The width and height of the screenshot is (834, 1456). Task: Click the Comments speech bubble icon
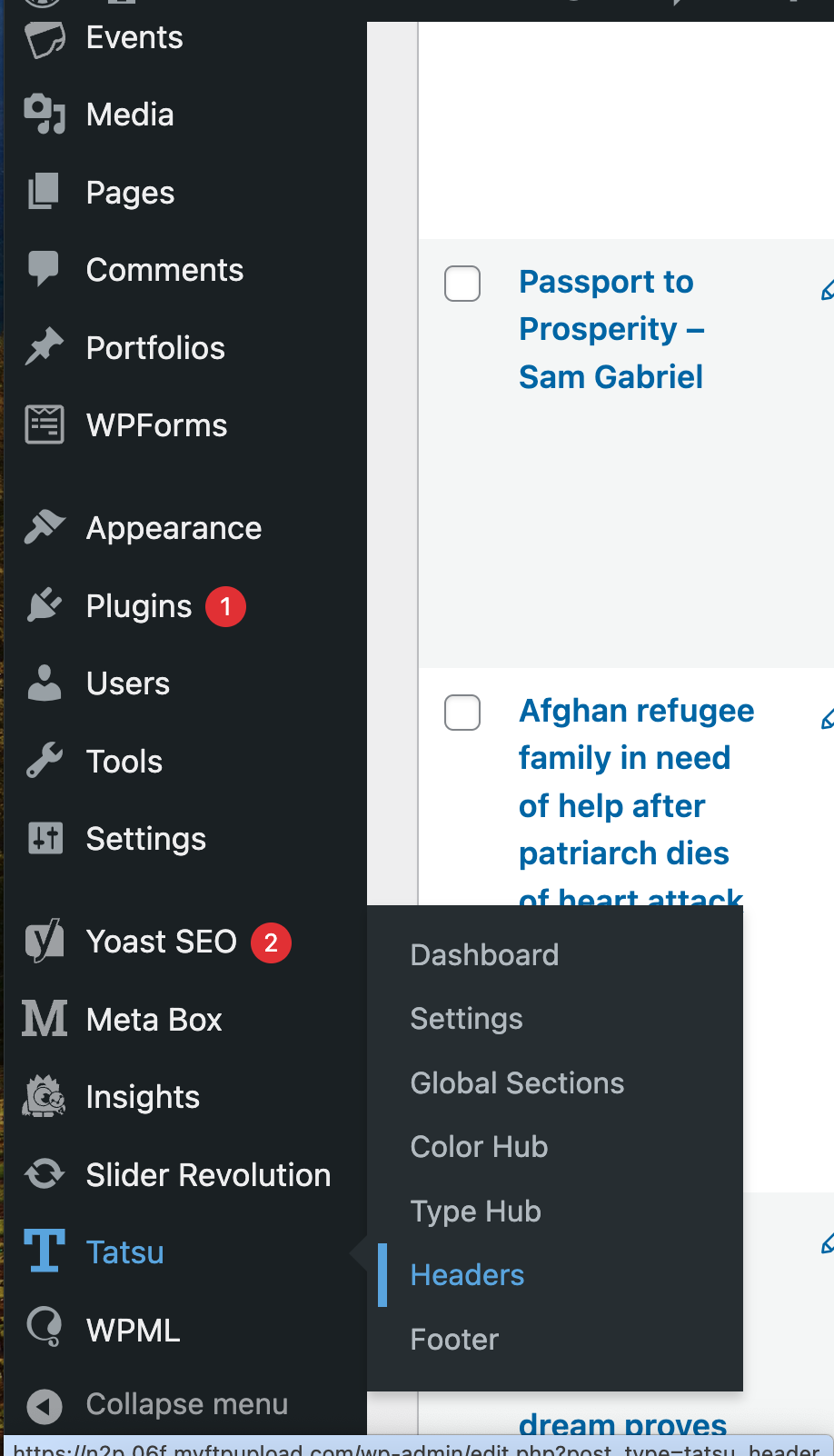pyautogui.click(x=44, y=269)
